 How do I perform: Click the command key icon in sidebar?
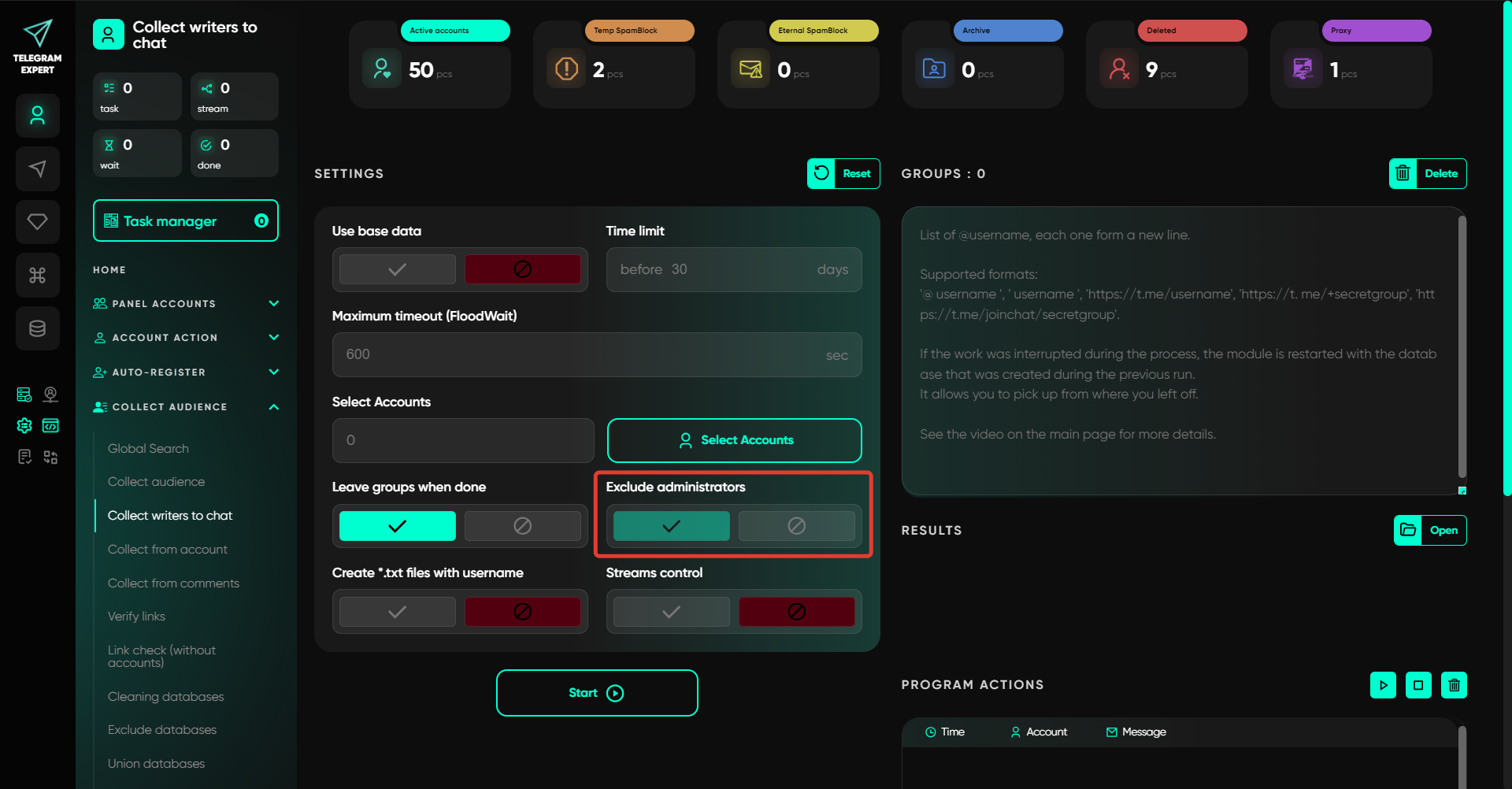click(x=37, y=275)
